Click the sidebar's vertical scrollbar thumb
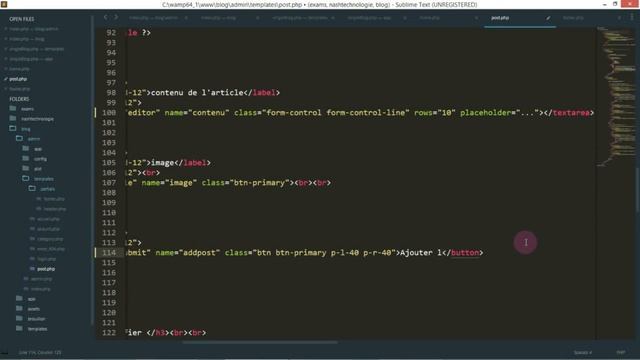The width and height of the screenshot is (640, 360). [93, 169]
